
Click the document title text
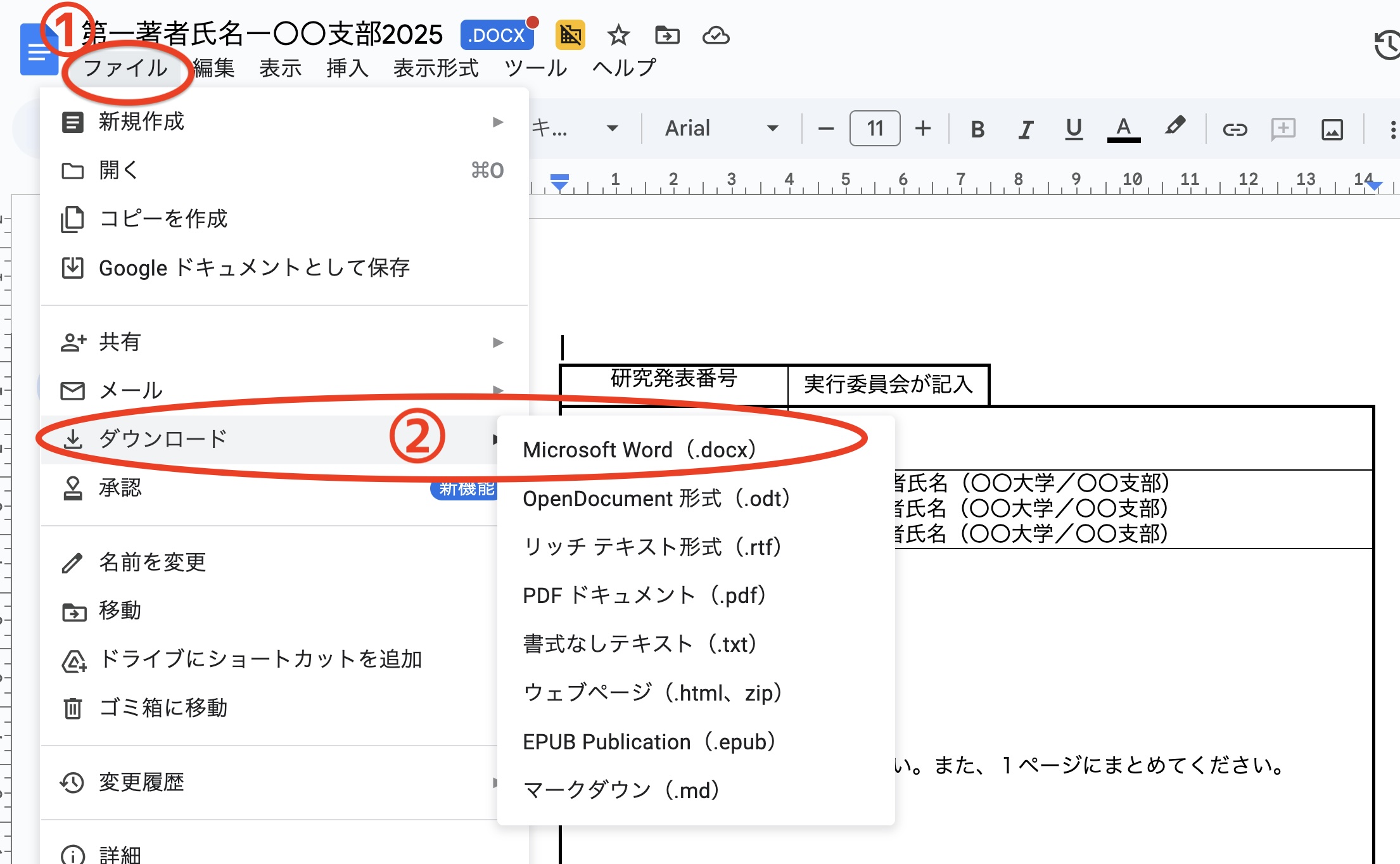[262, 34]
